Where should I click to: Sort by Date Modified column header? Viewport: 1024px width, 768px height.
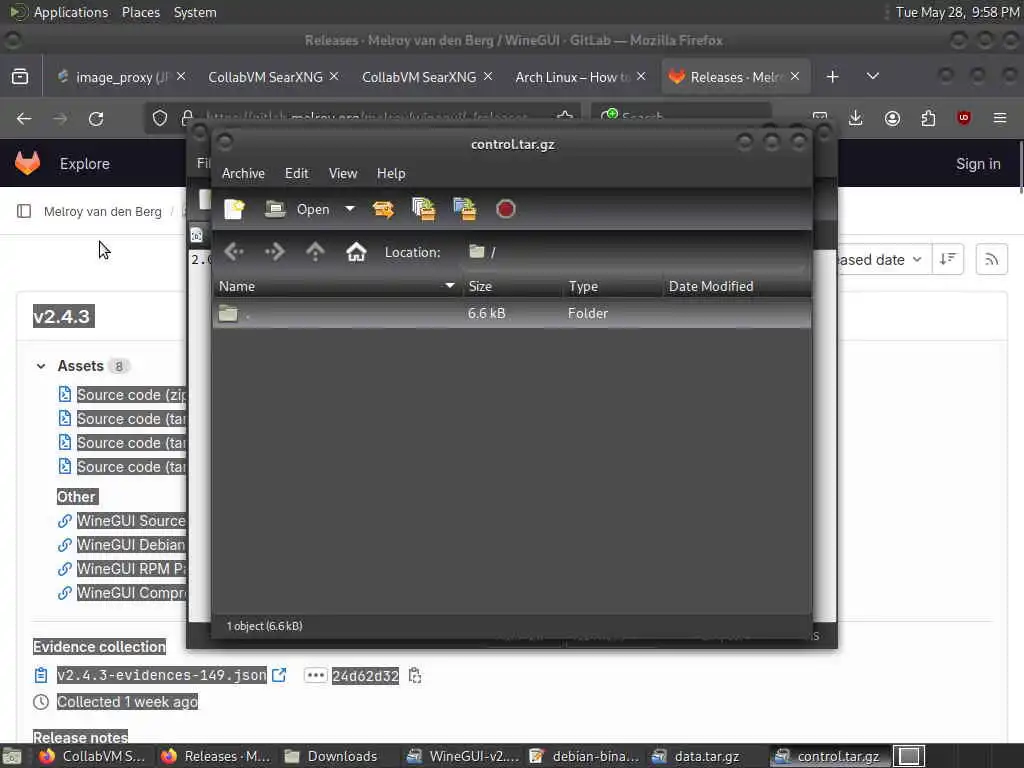737,286
